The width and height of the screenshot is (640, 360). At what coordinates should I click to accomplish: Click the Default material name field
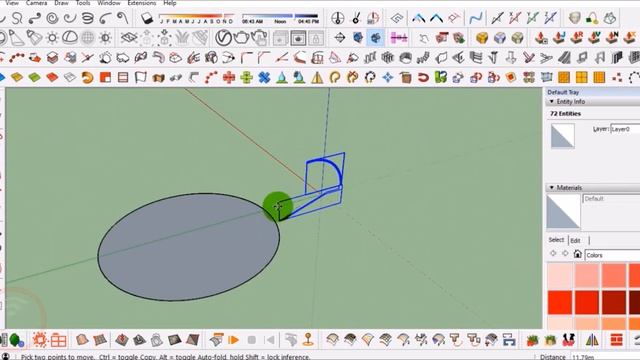(611, 199)
